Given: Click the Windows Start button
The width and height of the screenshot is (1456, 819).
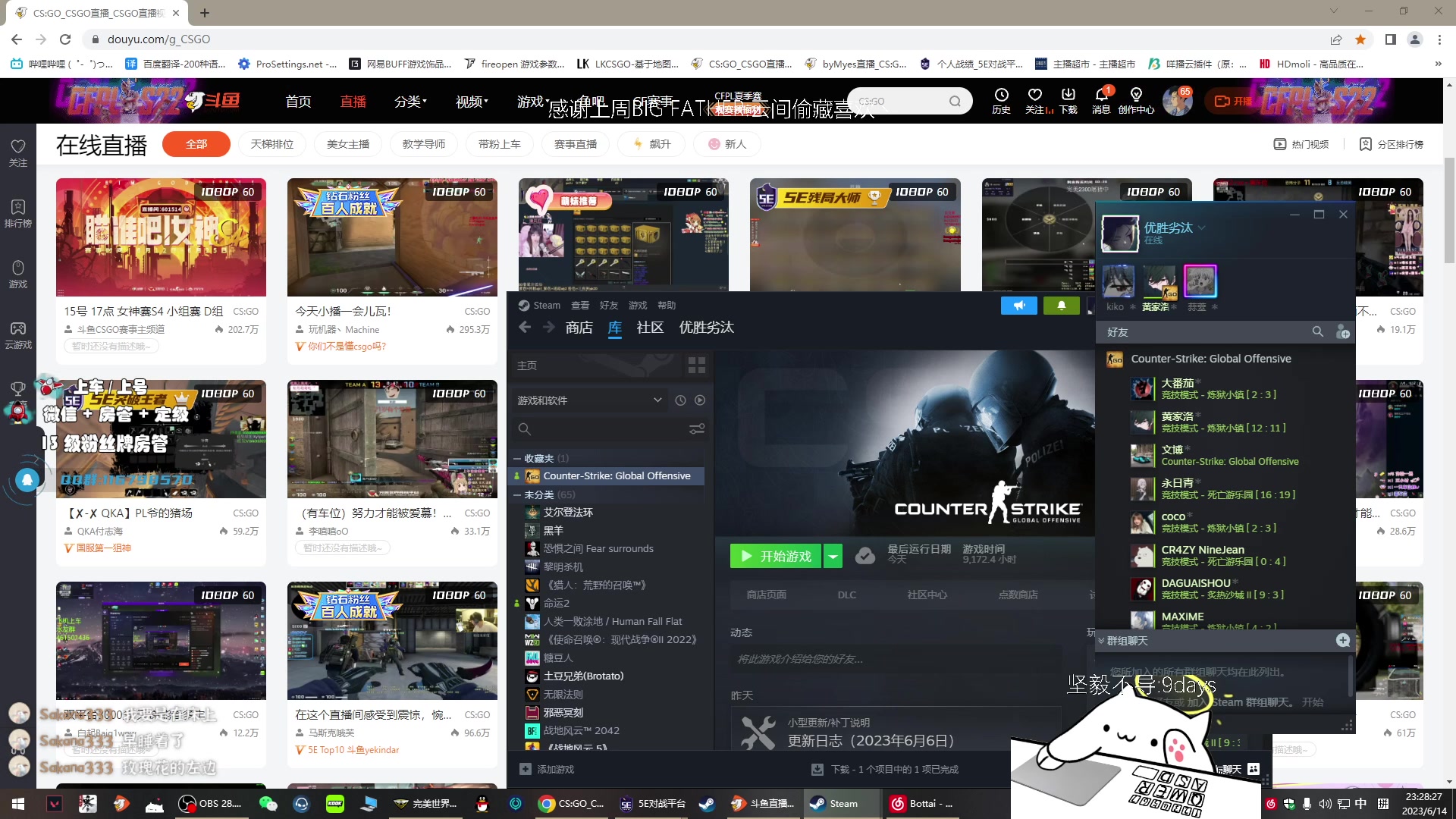Looking at the screenshot, I should tap(18, 804).
